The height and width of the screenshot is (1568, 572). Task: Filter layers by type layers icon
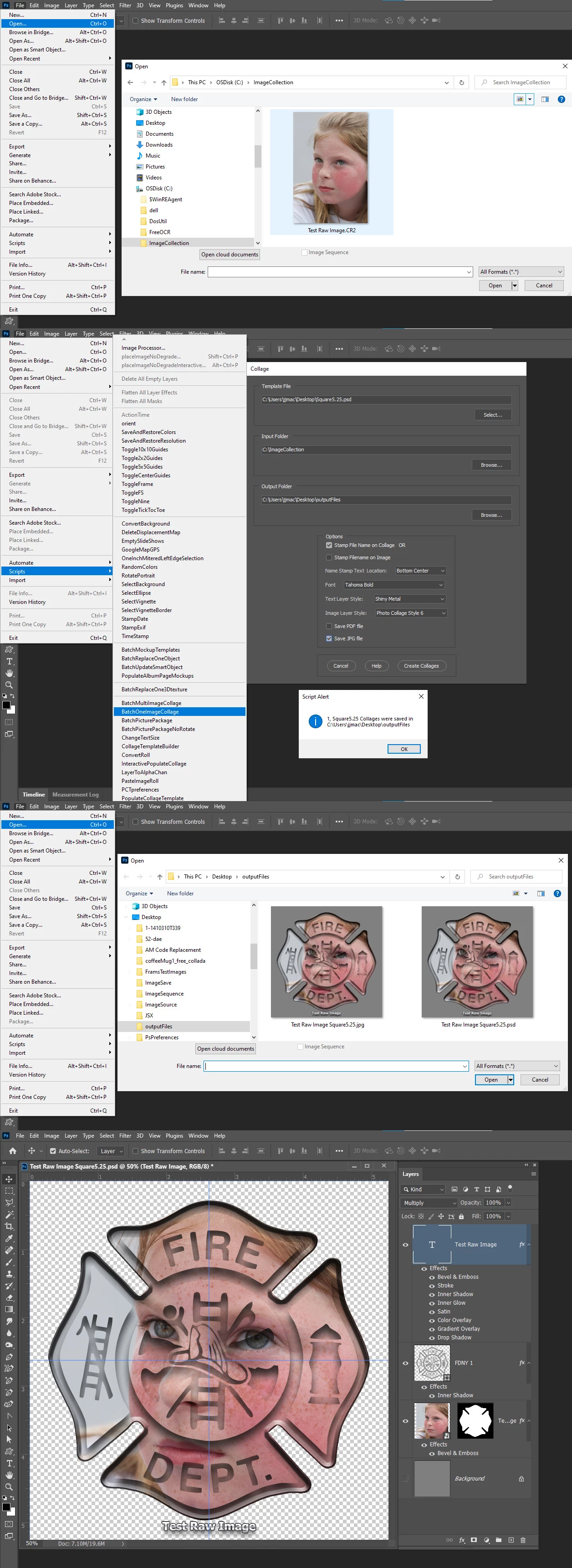[x=476, y=1189]
